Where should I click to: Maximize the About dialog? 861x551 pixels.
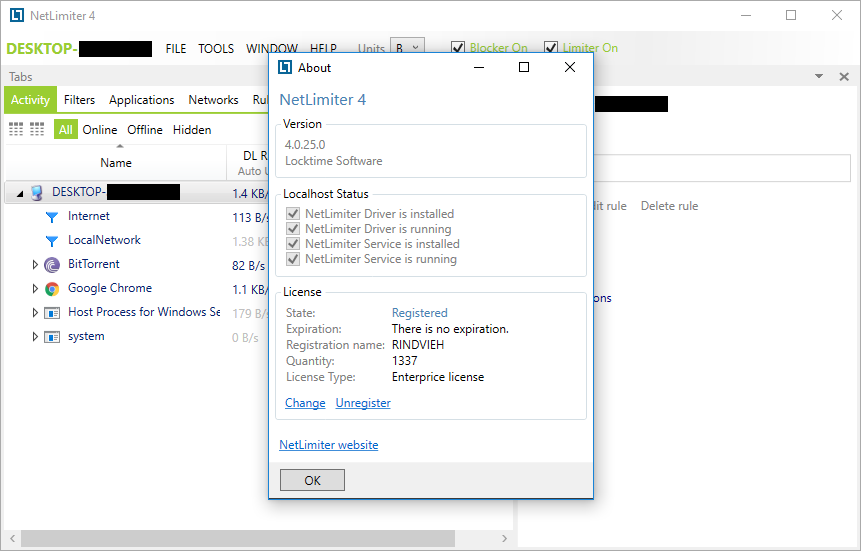(524, 67)
